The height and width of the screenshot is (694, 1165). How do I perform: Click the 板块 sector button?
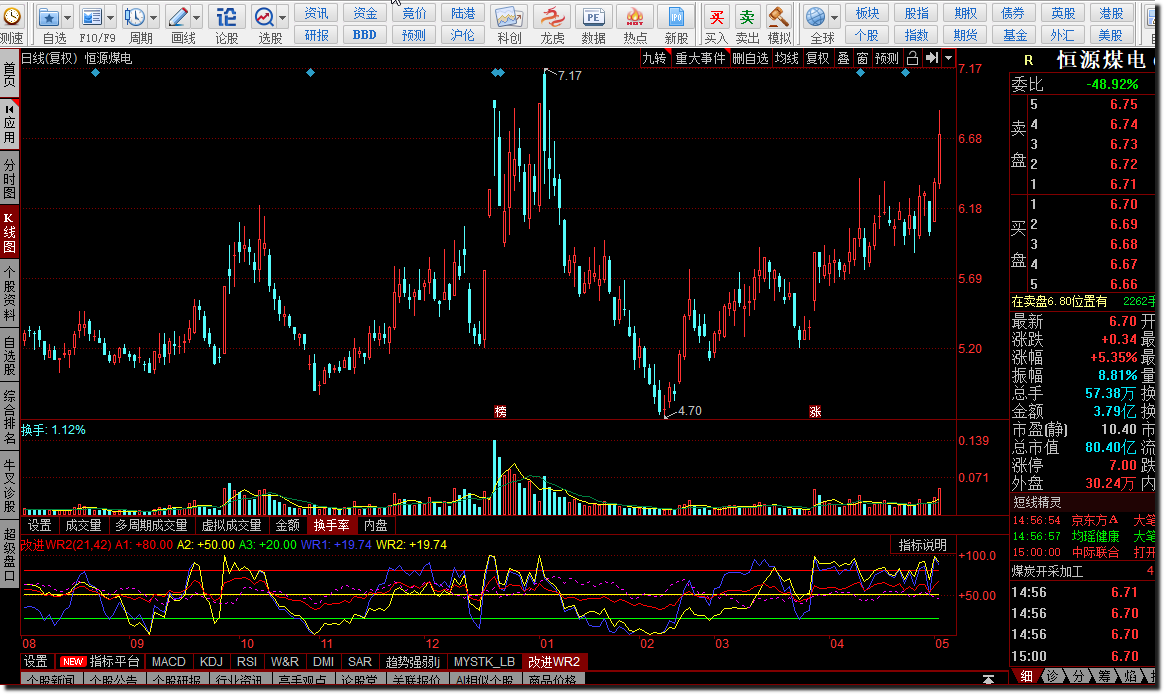pos(867,13)
